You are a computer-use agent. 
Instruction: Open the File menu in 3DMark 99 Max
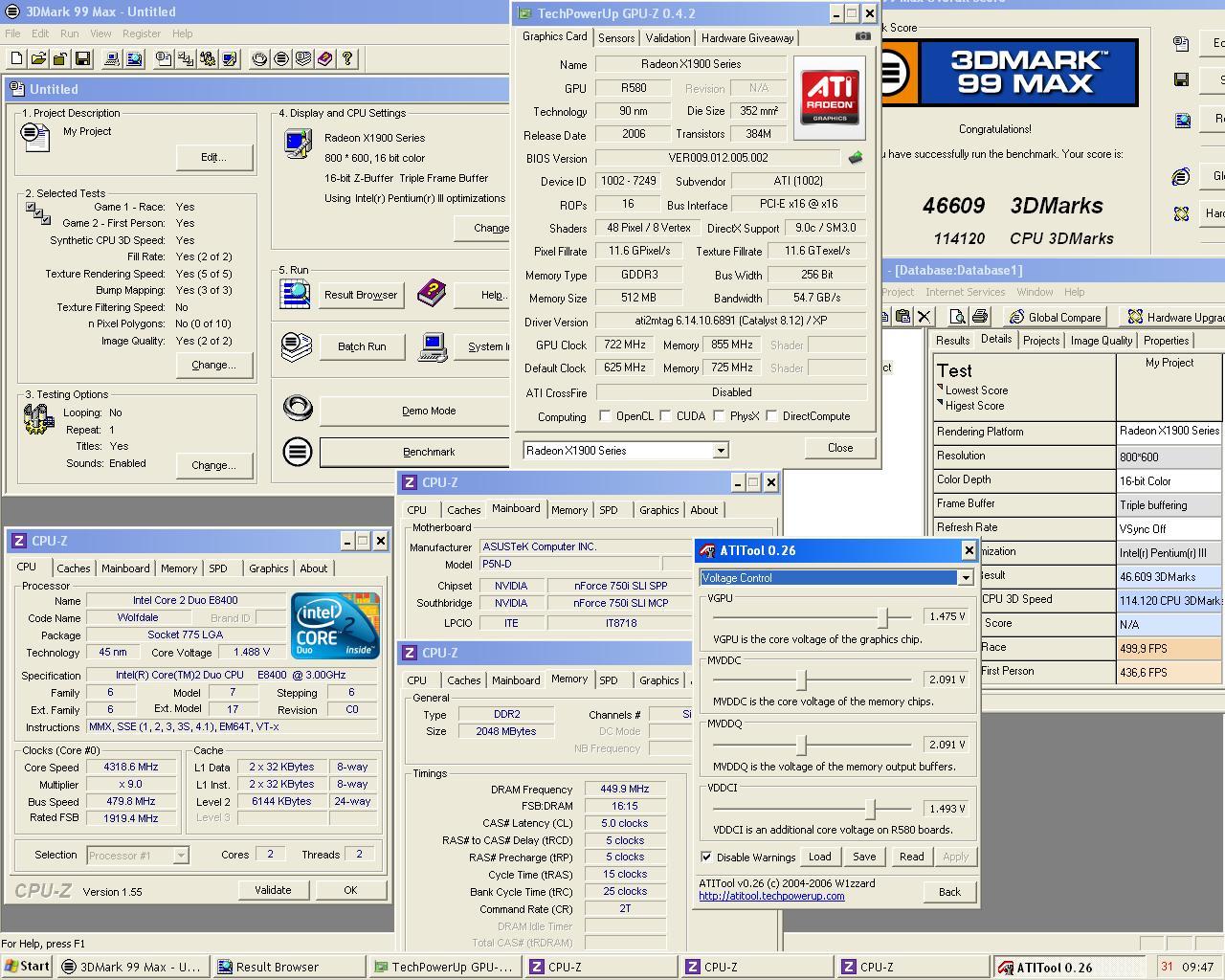click(x=12, y=33)
